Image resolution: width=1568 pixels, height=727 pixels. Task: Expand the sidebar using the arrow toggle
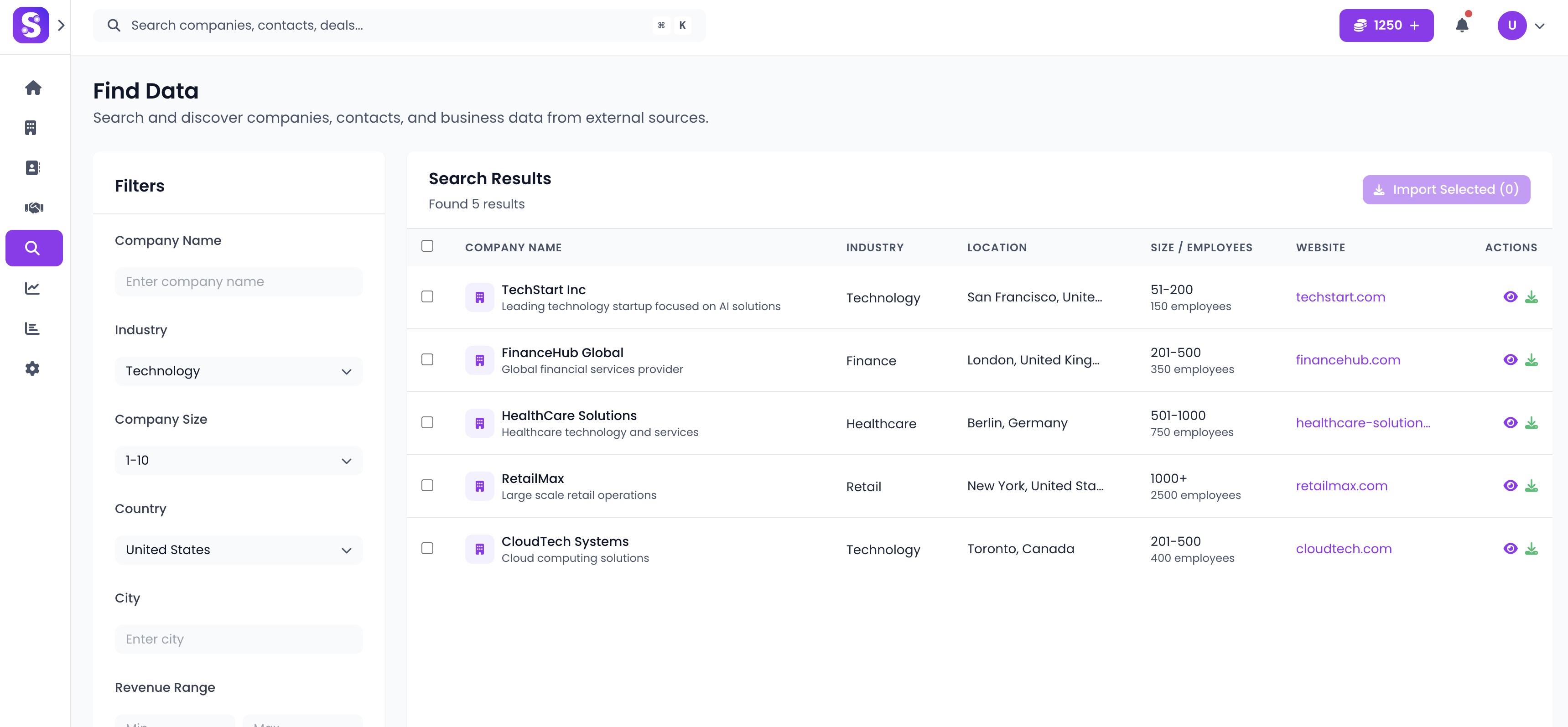(61, 25)
